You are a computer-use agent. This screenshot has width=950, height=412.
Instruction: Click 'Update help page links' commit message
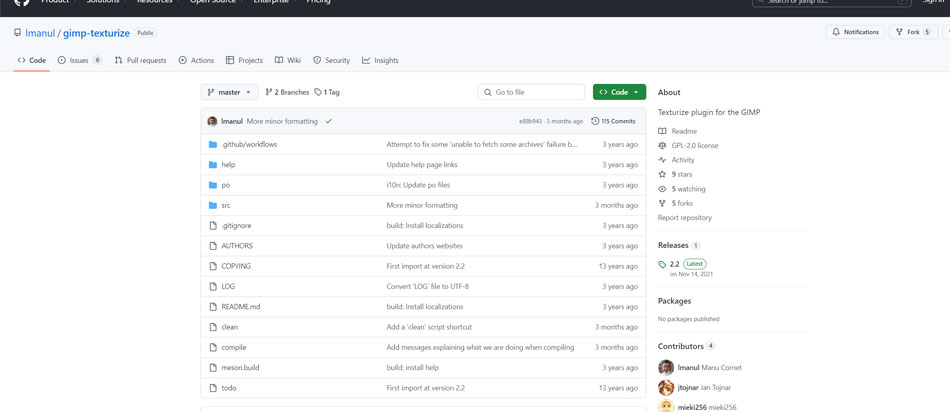[422, 165]
